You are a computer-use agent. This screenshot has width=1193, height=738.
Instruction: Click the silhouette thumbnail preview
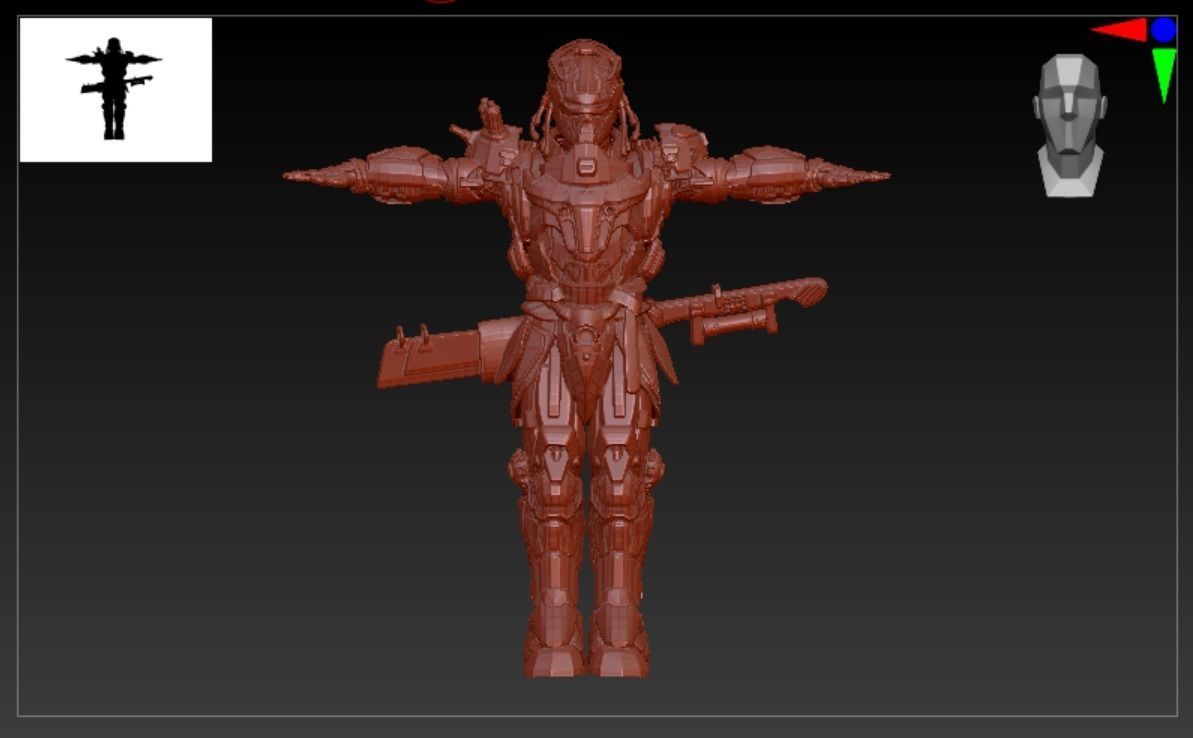click(116, 90)
